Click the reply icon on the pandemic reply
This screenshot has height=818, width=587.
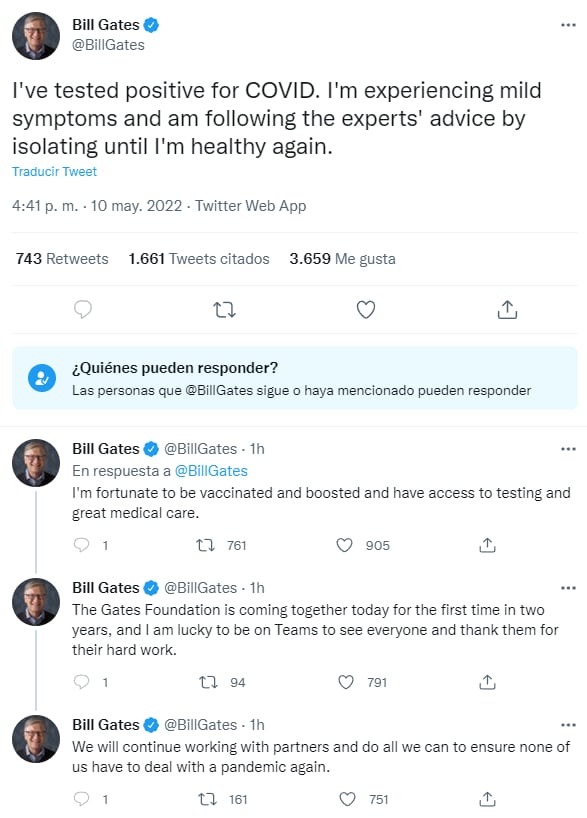pyautogui.click(x=82, y=799)
